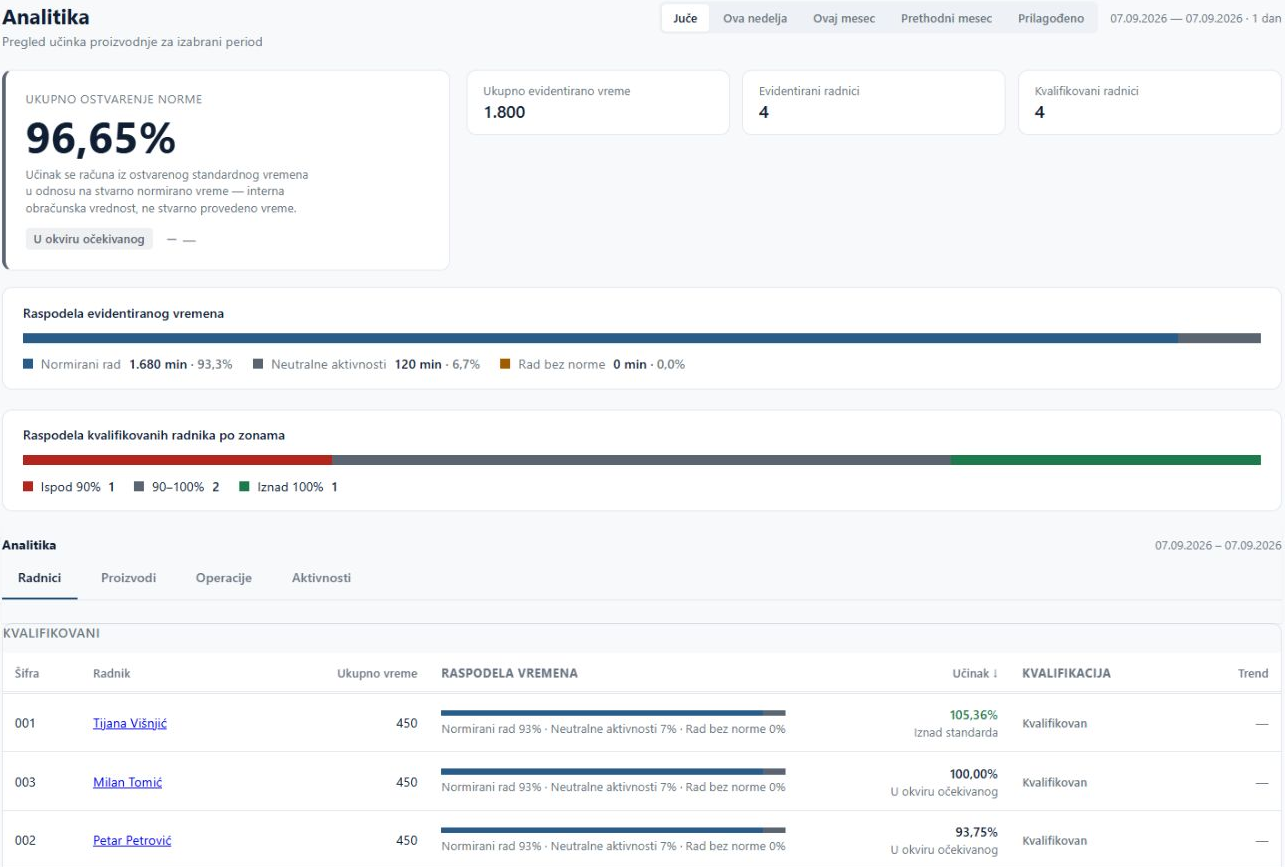Click Milan Tomić's 100,00% Učinak value
The image size is (1285, 867).
tap(973, 774)
